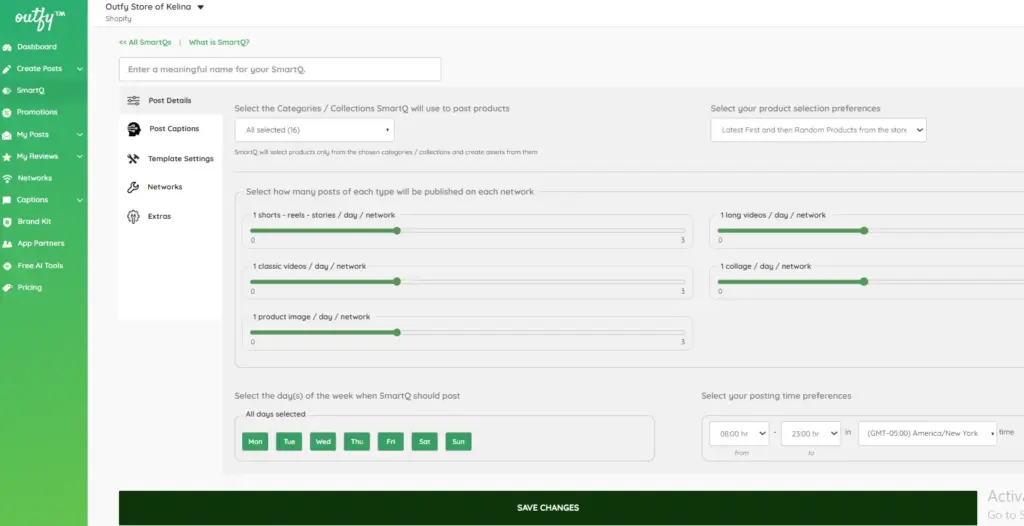Viewport: 1024px width, 526px height.
Task: Toggle Sun posting day off
Action: (458, 441)
